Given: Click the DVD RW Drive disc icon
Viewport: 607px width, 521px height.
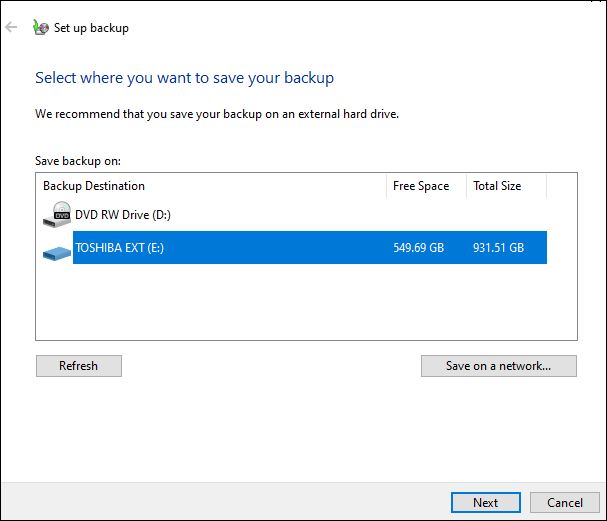Looking at the screenshot, I should [57, 214].
